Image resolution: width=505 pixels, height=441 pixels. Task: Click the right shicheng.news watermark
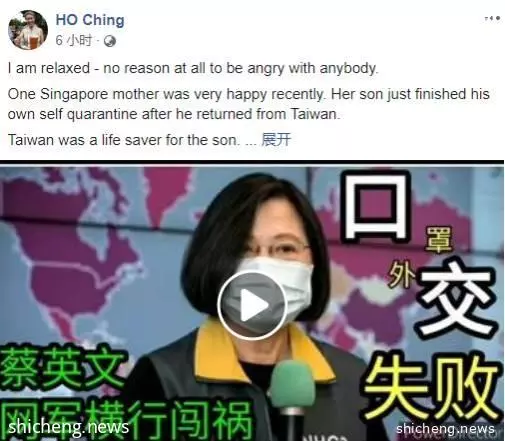[445, 429]
